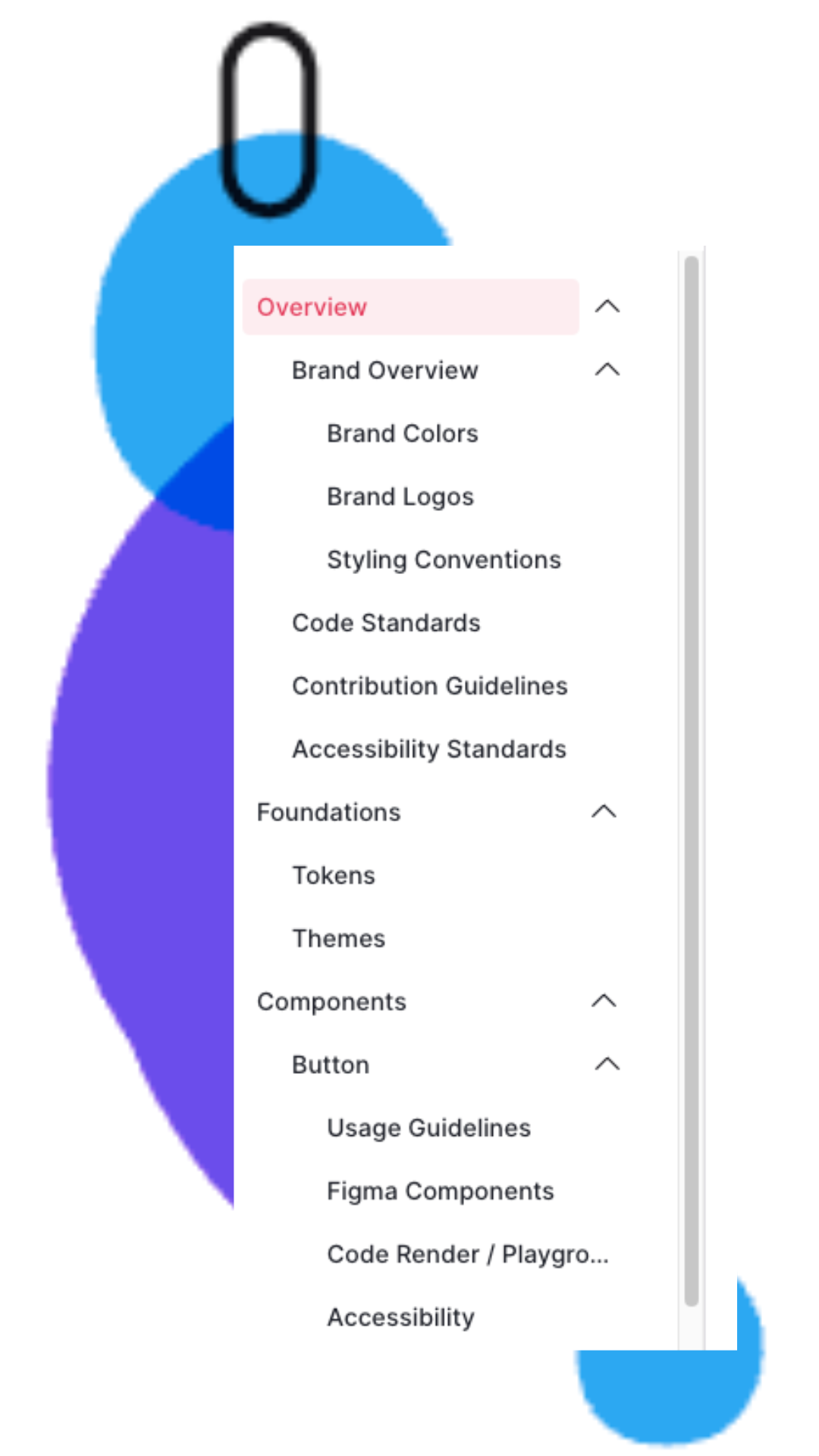The height and width of the screenshot is (1456, 819).
Task: Select the Button component entry
Action: pyautogui.click(x=330, y=1064)
